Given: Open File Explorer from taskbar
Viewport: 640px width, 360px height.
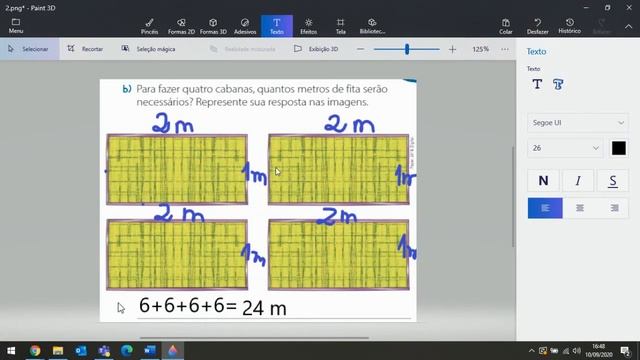Looking at the screenshot, I should tap(58, 351).
